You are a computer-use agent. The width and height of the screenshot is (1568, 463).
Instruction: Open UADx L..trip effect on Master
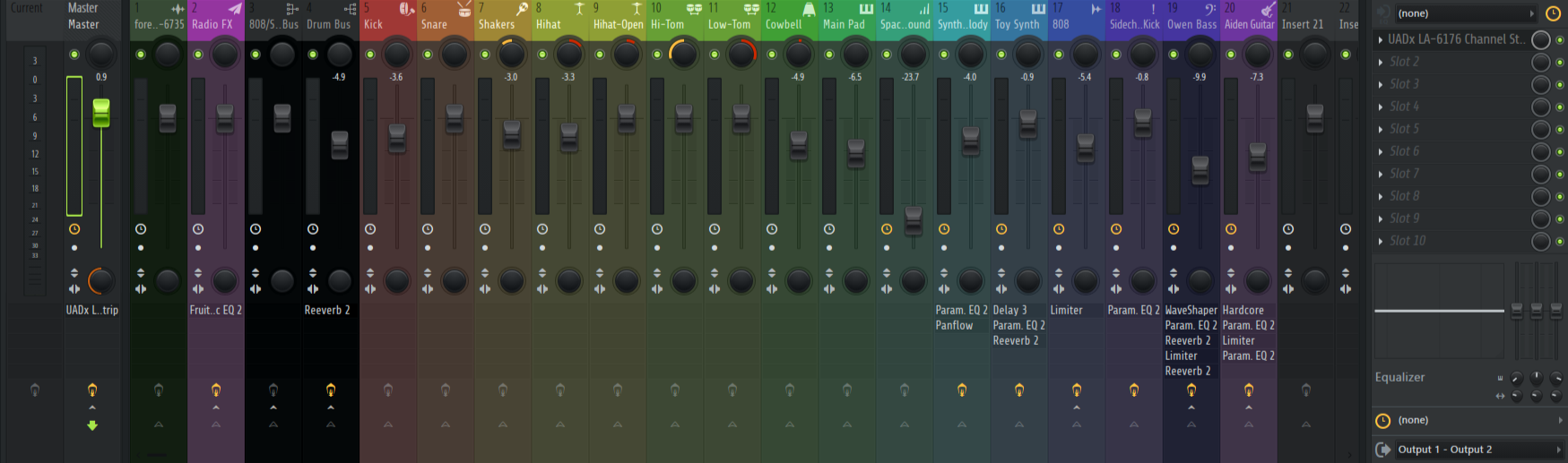click(92, 310)
